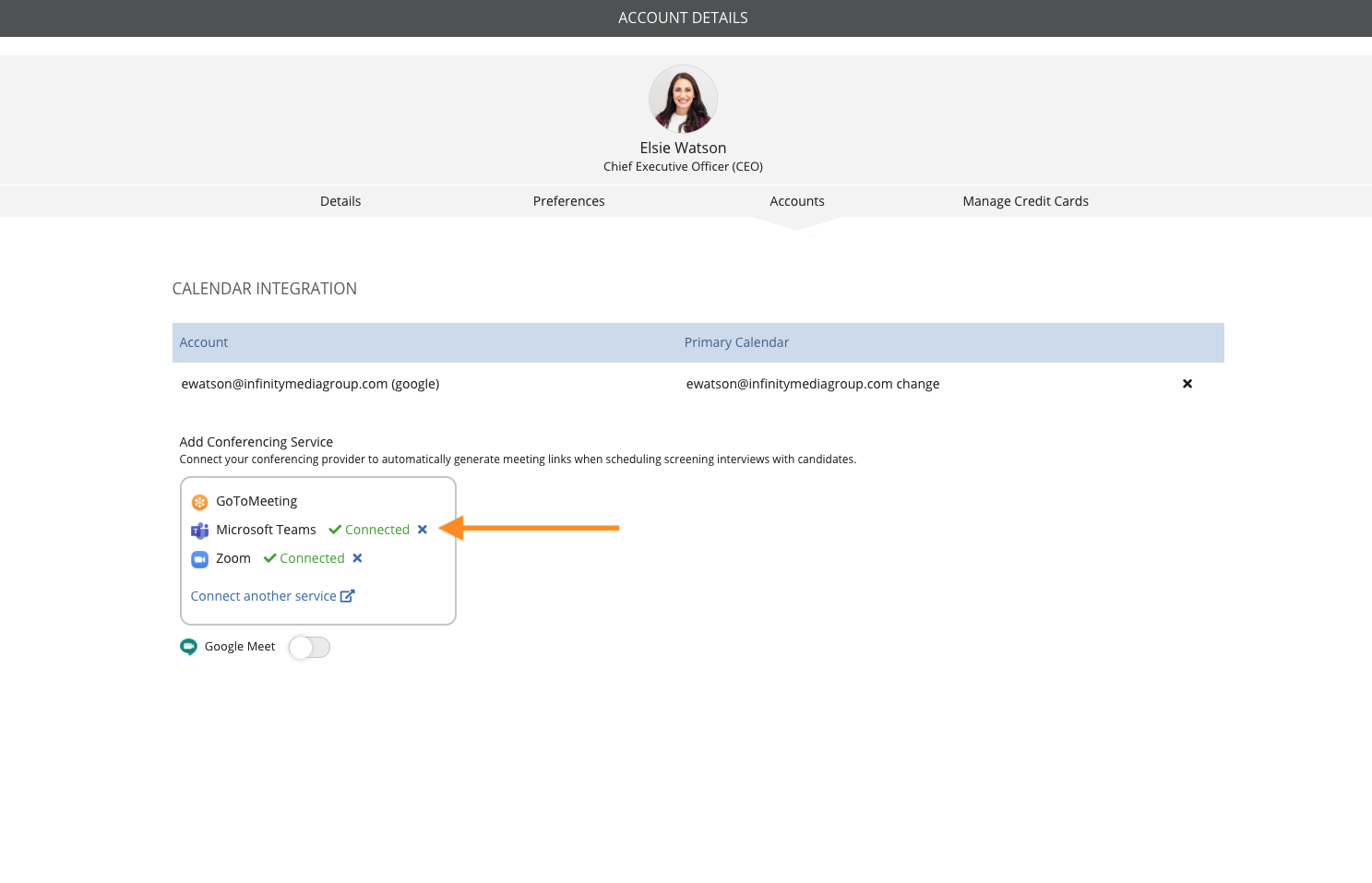The height and width of the screenshot is (883, 1372).
Task: Select the GoToMeeting service label
Action: [x=257, y=501]
